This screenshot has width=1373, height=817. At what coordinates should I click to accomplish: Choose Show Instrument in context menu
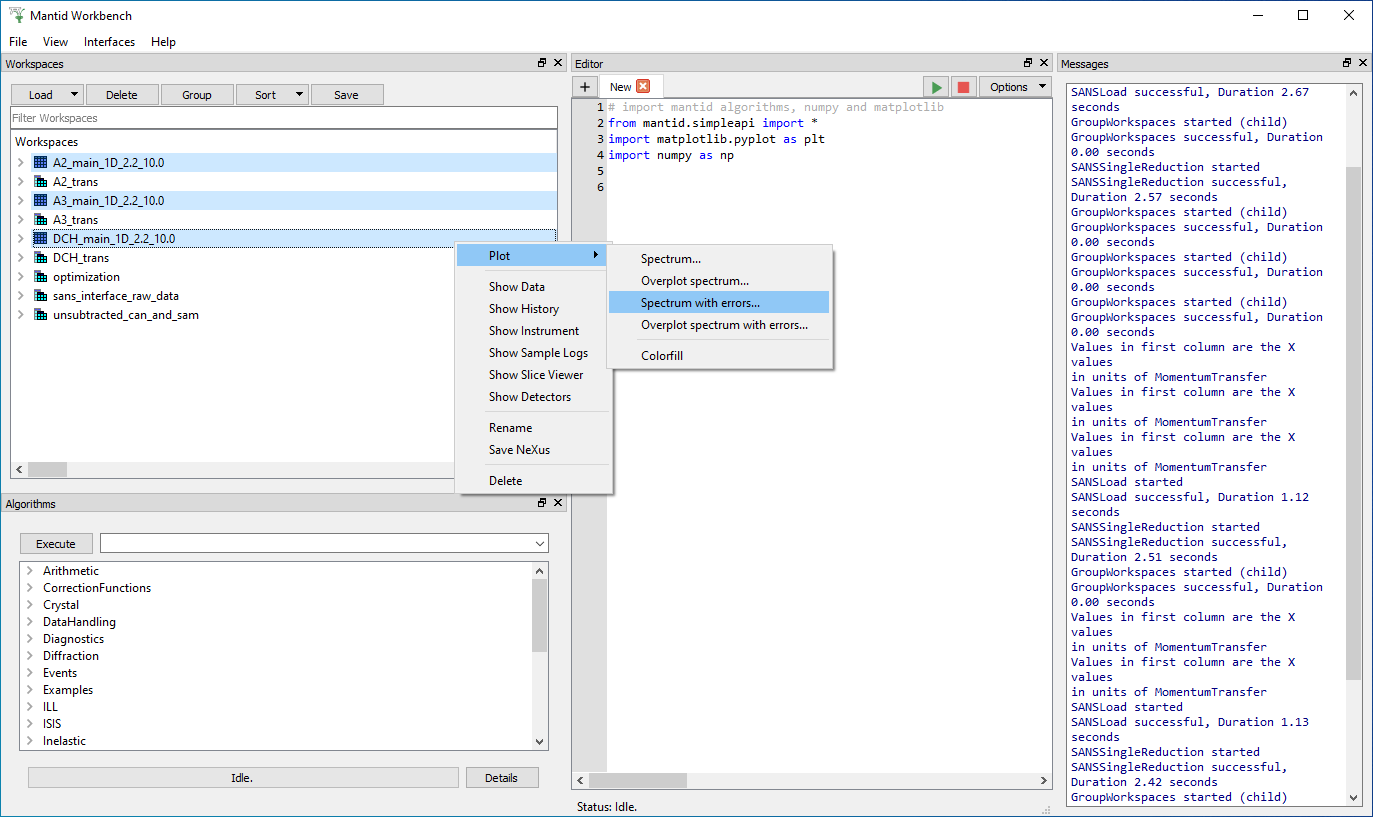(x=533, y=331)
